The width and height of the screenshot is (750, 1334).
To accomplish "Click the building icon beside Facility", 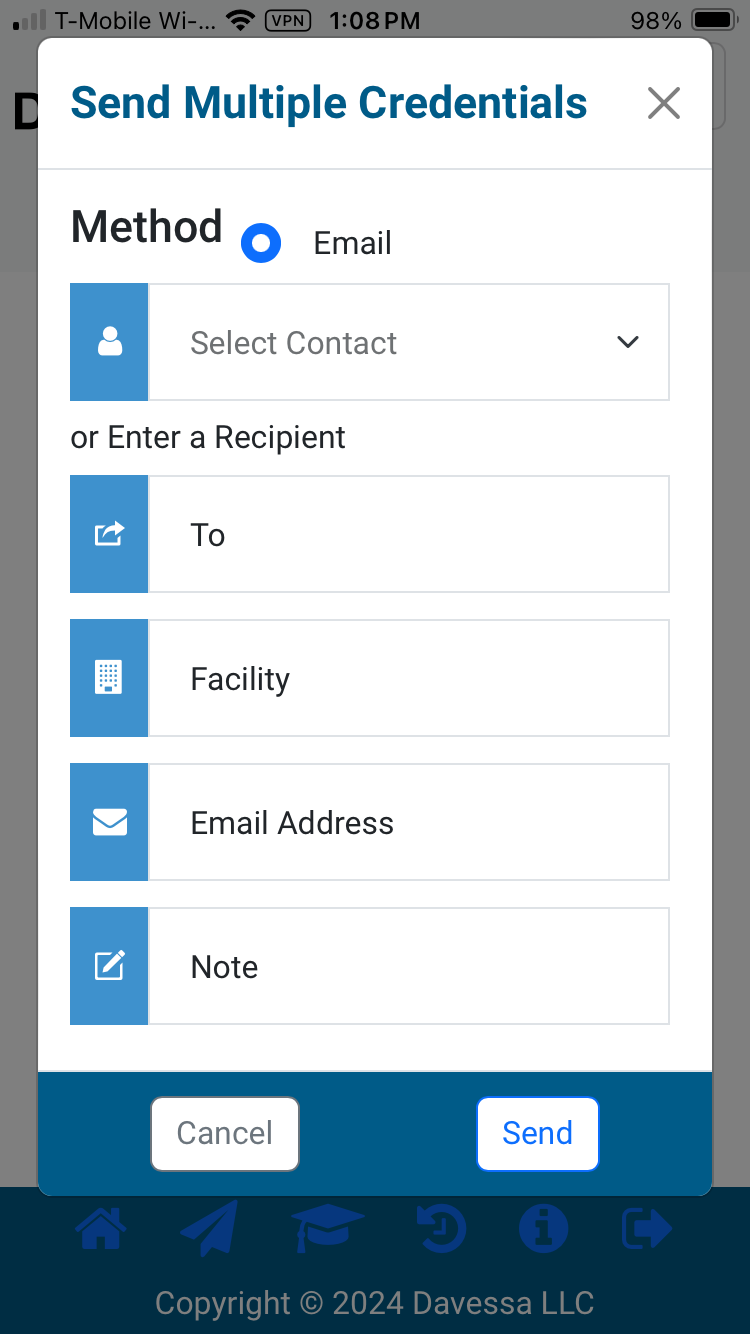I will click(x=109, y=678).
